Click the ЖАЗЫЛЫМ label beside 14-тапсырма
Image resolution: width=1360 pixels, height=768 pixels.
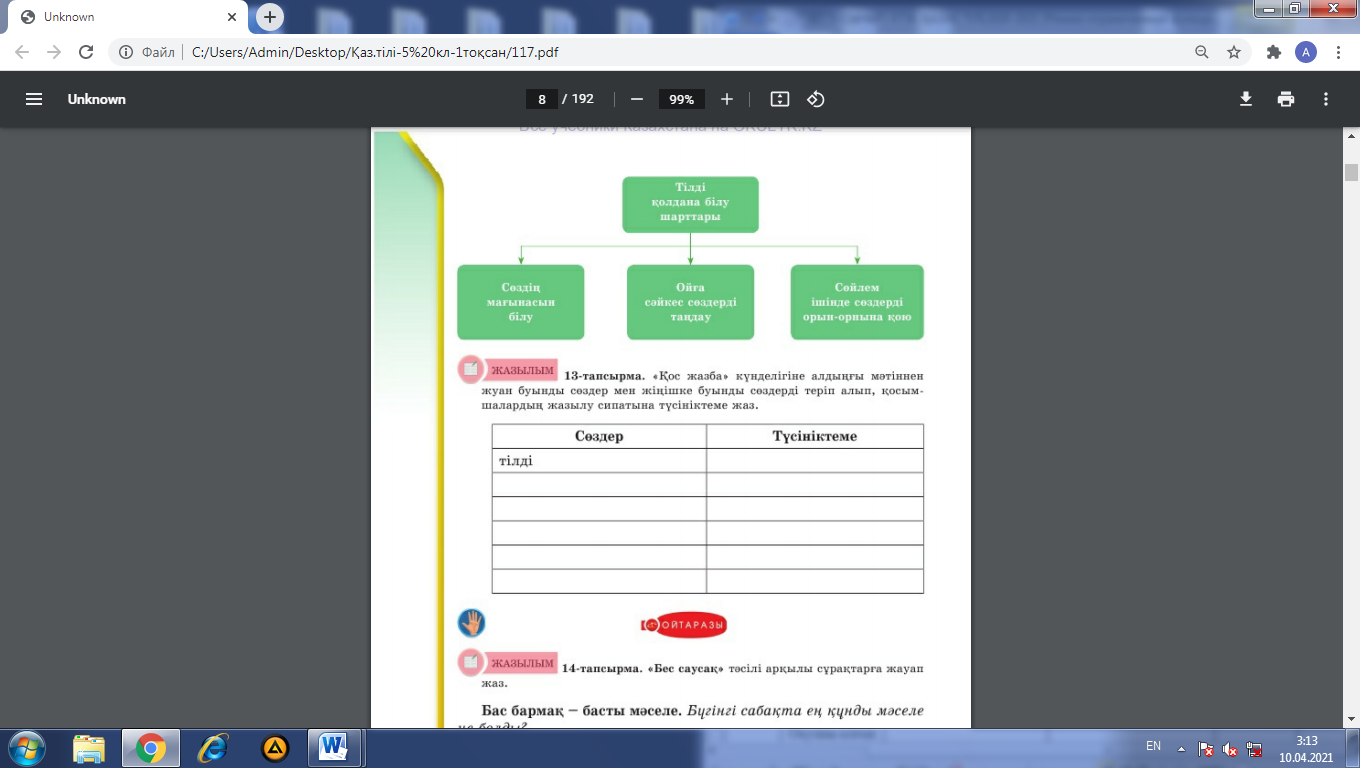coord(522,663)
